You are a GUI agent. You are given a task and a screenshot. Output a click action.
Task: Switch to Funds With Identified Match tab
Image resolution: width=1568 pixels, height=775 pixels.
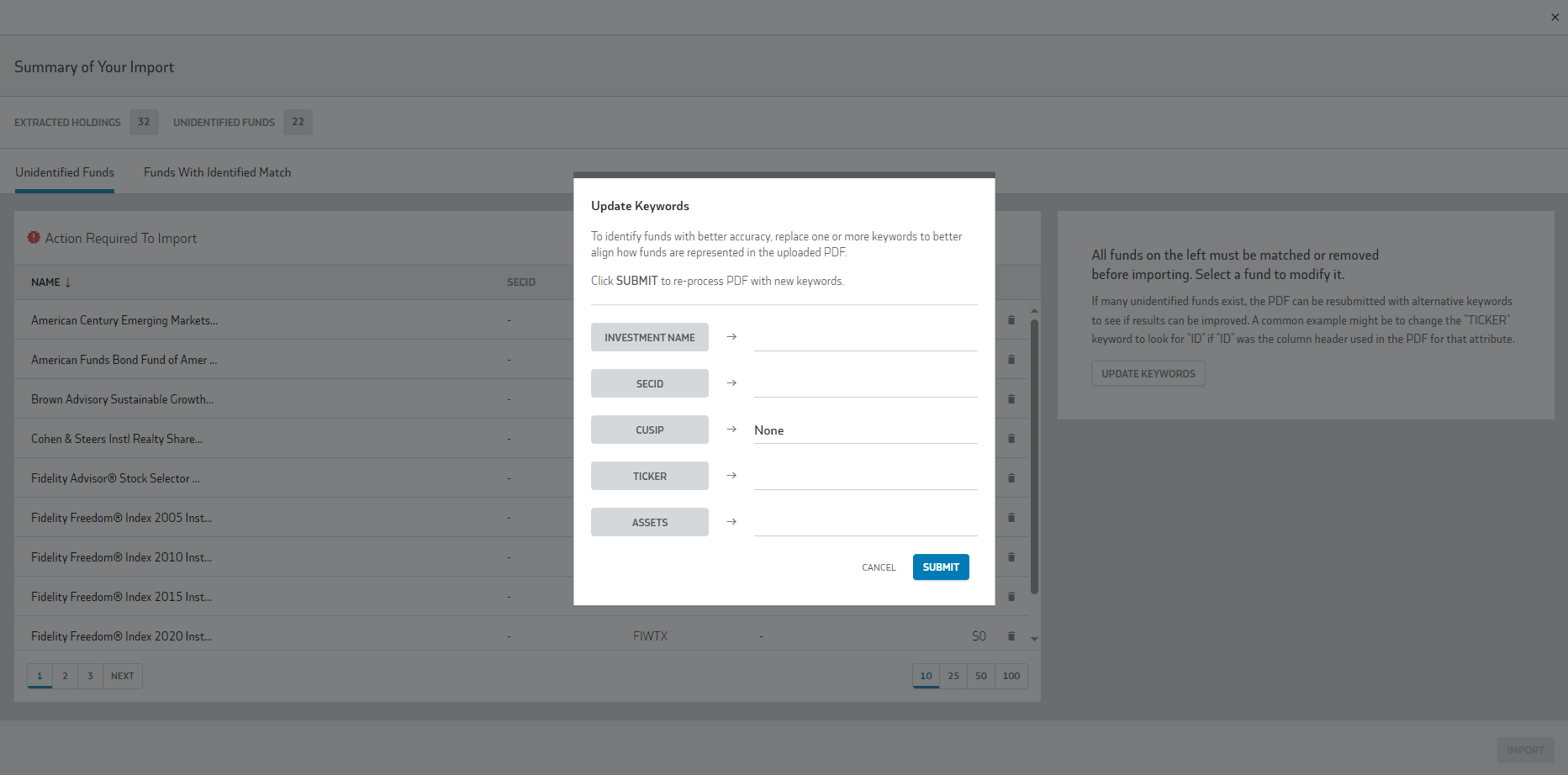click(x=217, y=172)
